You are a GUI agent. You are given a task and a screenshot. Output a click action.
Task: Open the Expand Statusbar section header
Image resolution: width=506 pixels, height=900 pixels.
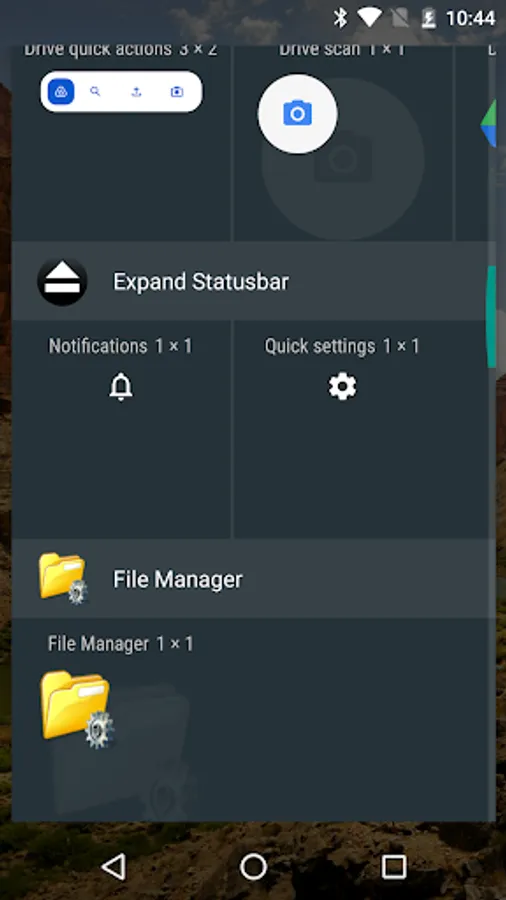(x=254, y=281)
